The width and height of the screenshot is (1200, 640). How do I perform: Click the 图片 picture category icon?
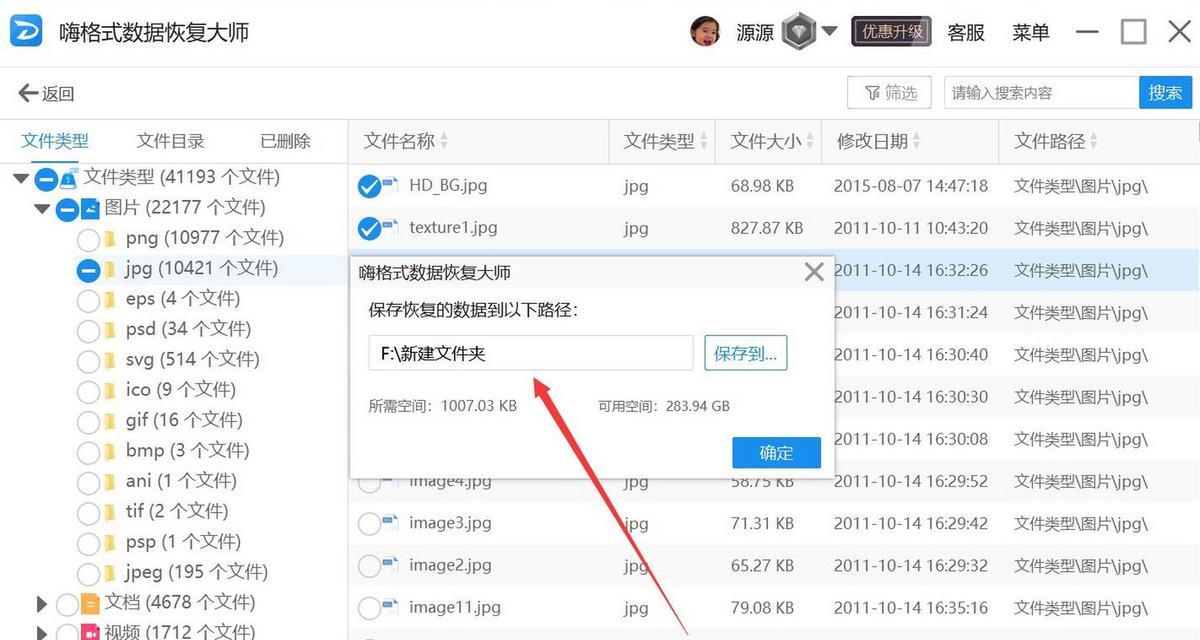click(x=90, y=208)
